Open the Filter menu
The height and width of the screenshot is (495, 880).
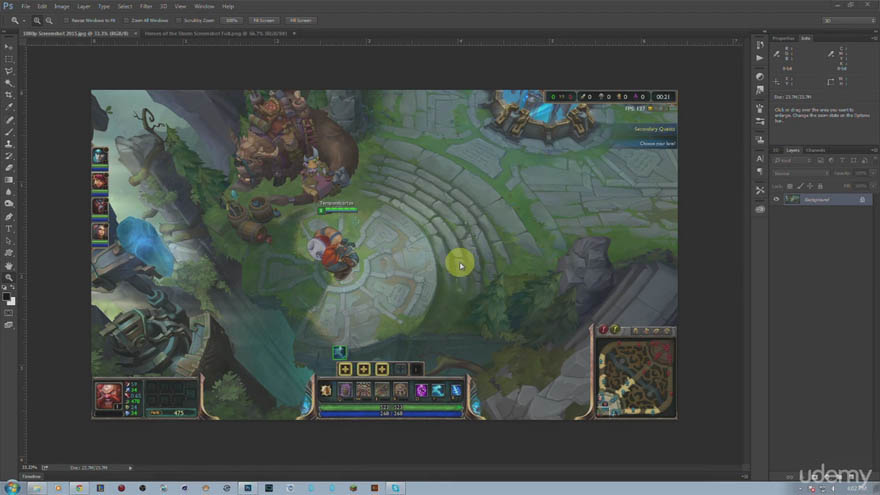point(146,6)
